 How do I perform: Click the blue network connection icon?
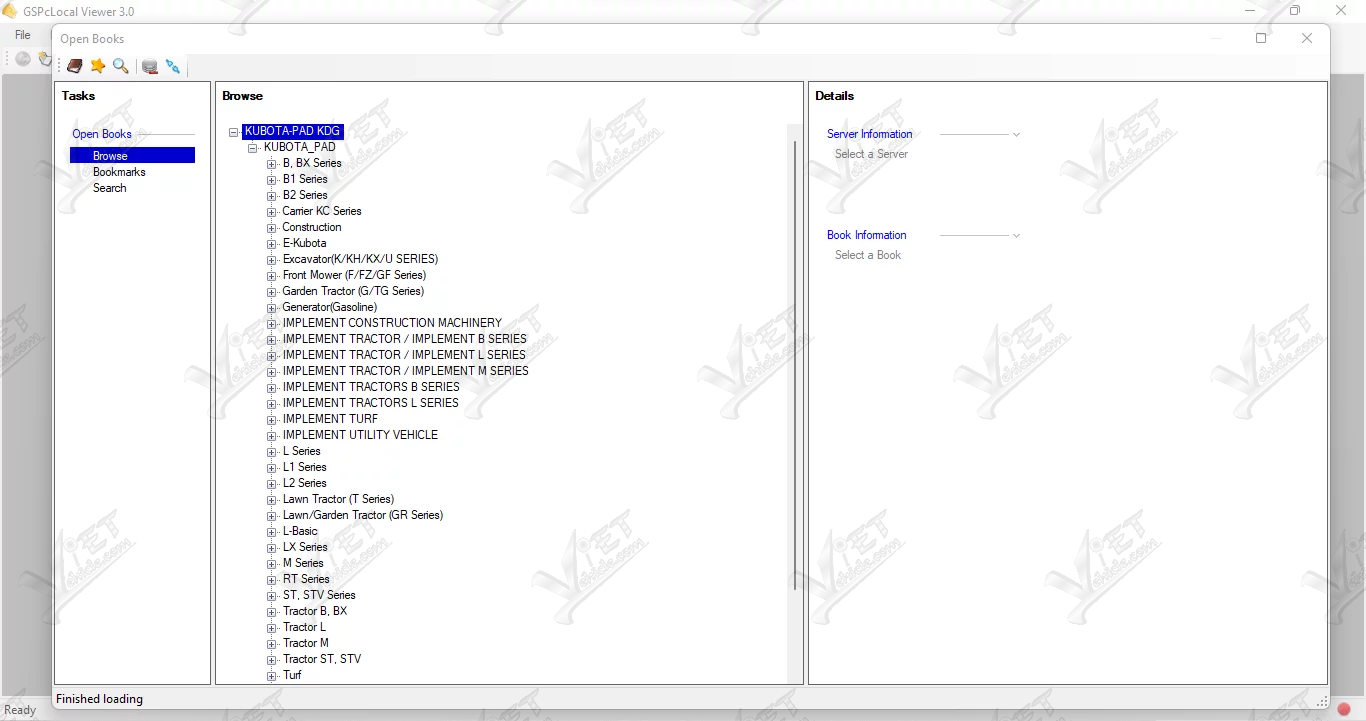click(x=173, y=66)
